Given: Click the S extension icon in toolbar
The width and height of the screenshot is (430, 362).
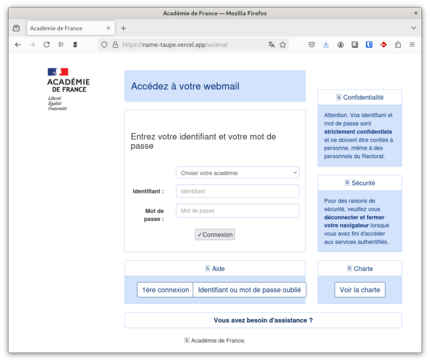Looking at the screenshot, I should (75, 44).
